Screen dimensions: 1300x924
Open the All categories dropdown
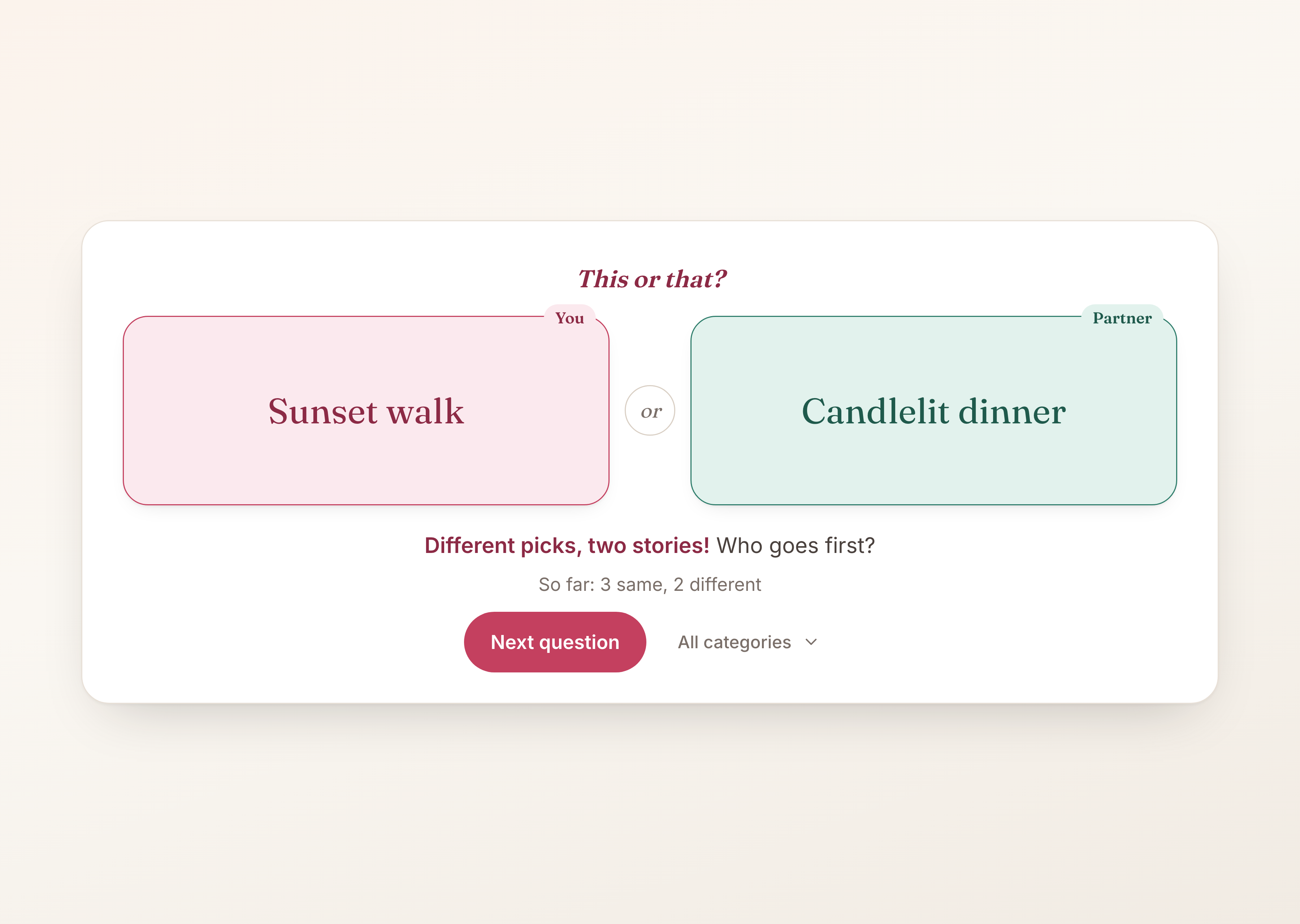click(x=747, y=642)
